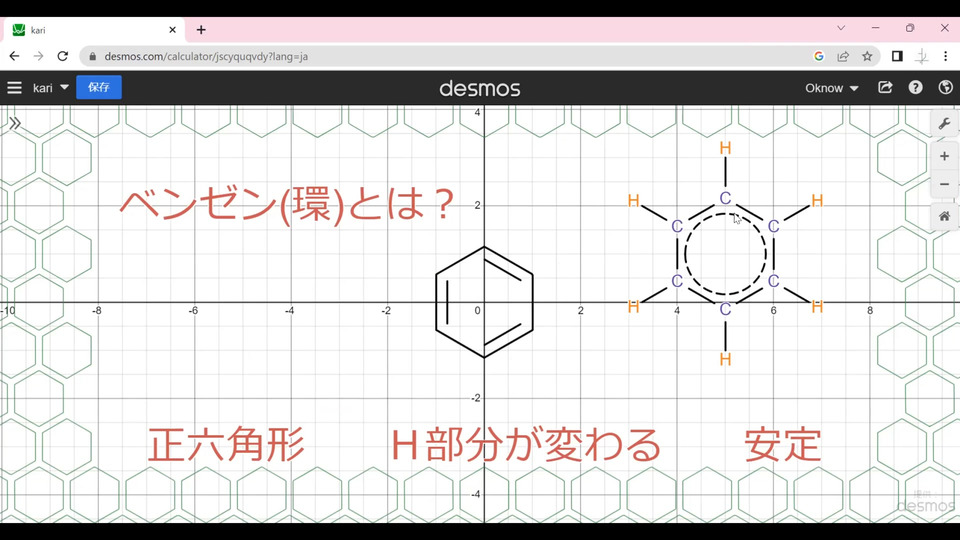Open the language globe icon

pos(945,88)
